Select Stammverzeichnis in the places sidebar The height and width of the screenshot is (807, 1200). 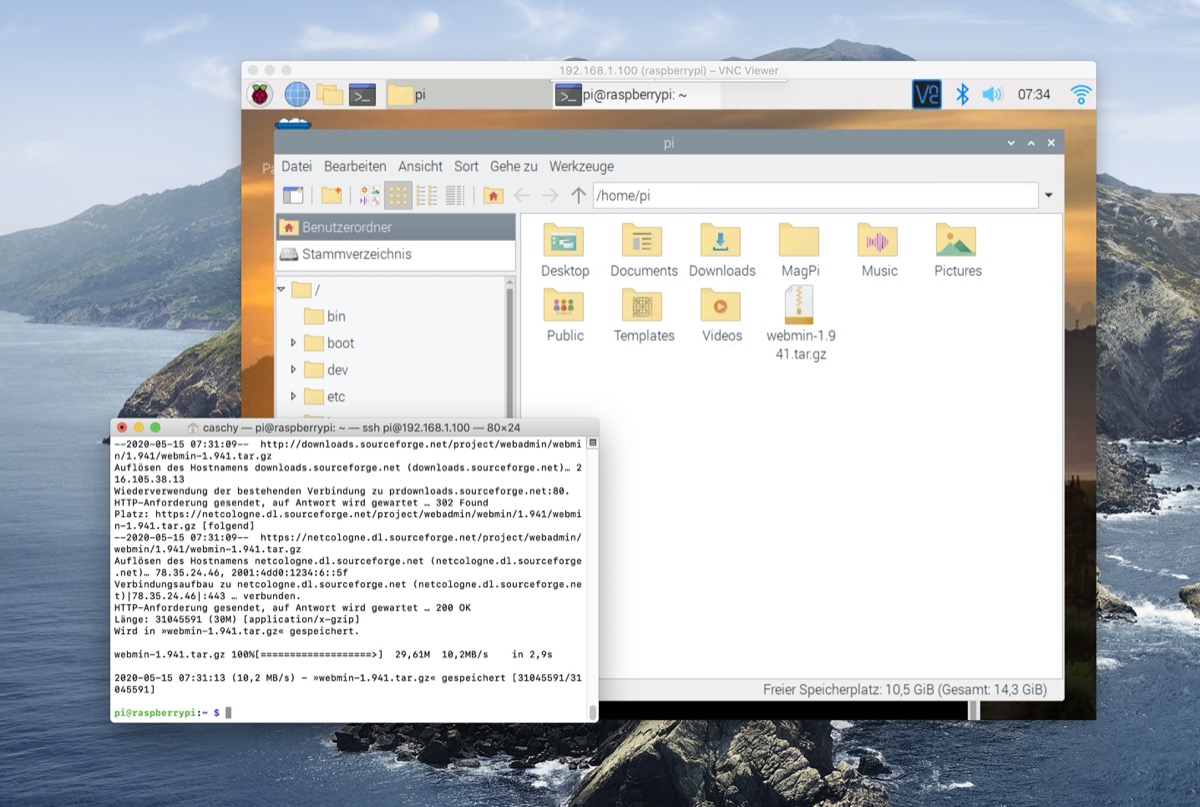(x=356, y=254)
